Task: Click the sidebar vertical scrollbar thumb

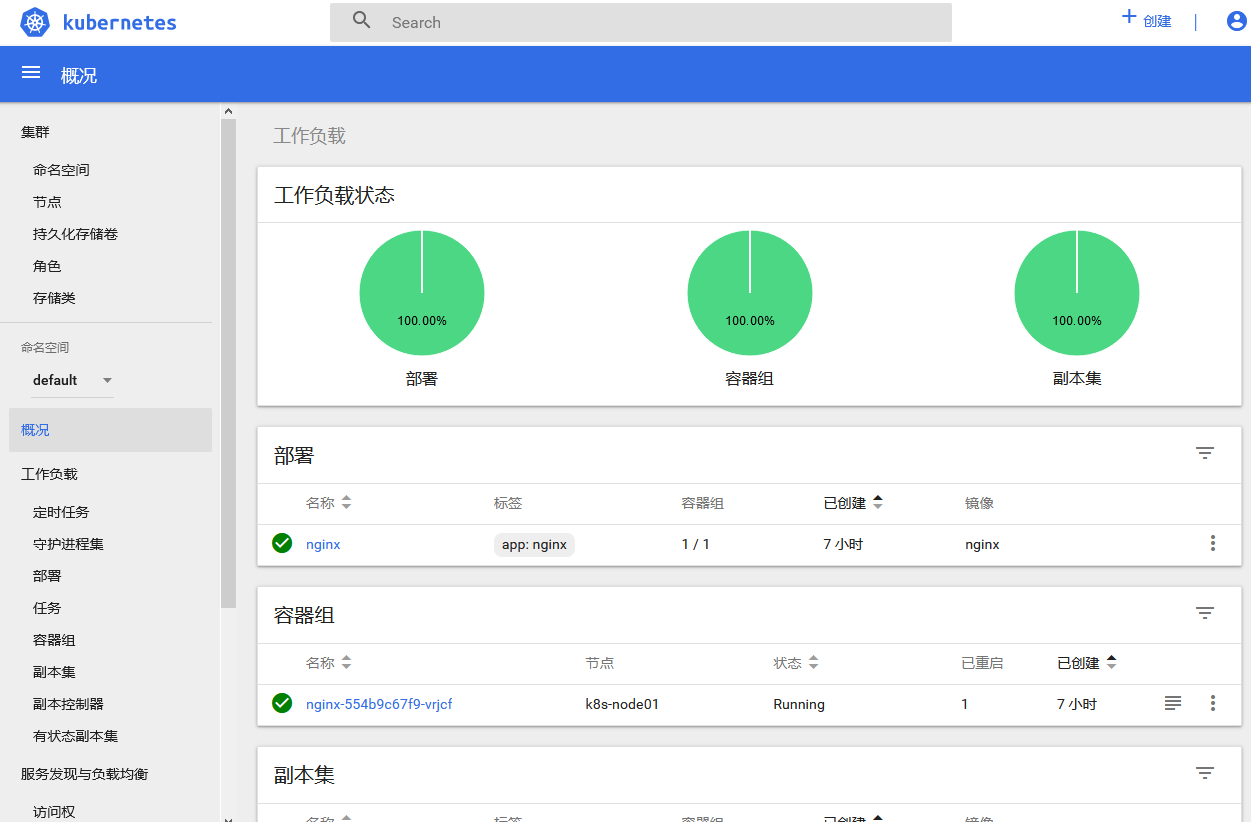Action: [228, 363]
